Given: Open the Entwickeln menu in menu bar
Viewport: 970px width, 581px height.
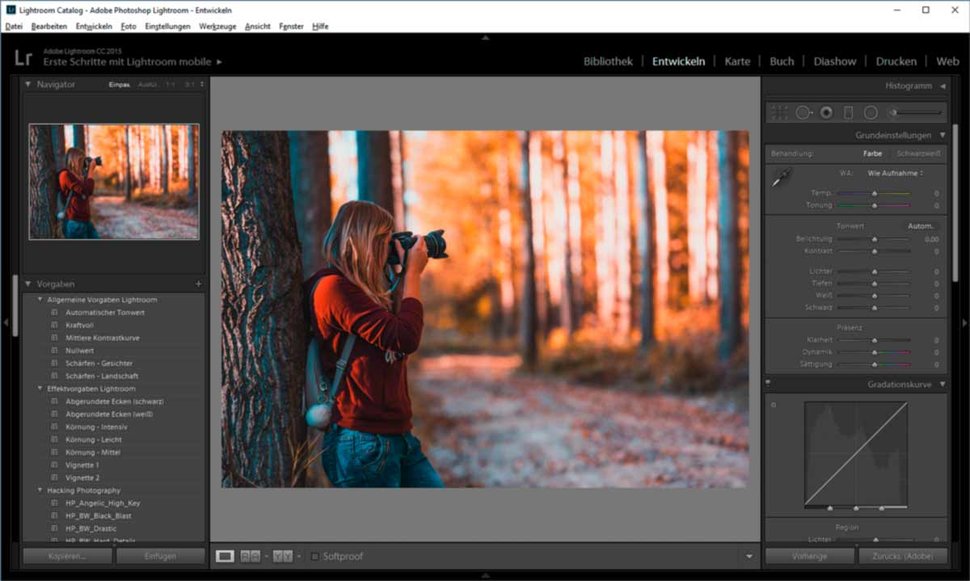Looking at the screenshot, I should [94, 26].
